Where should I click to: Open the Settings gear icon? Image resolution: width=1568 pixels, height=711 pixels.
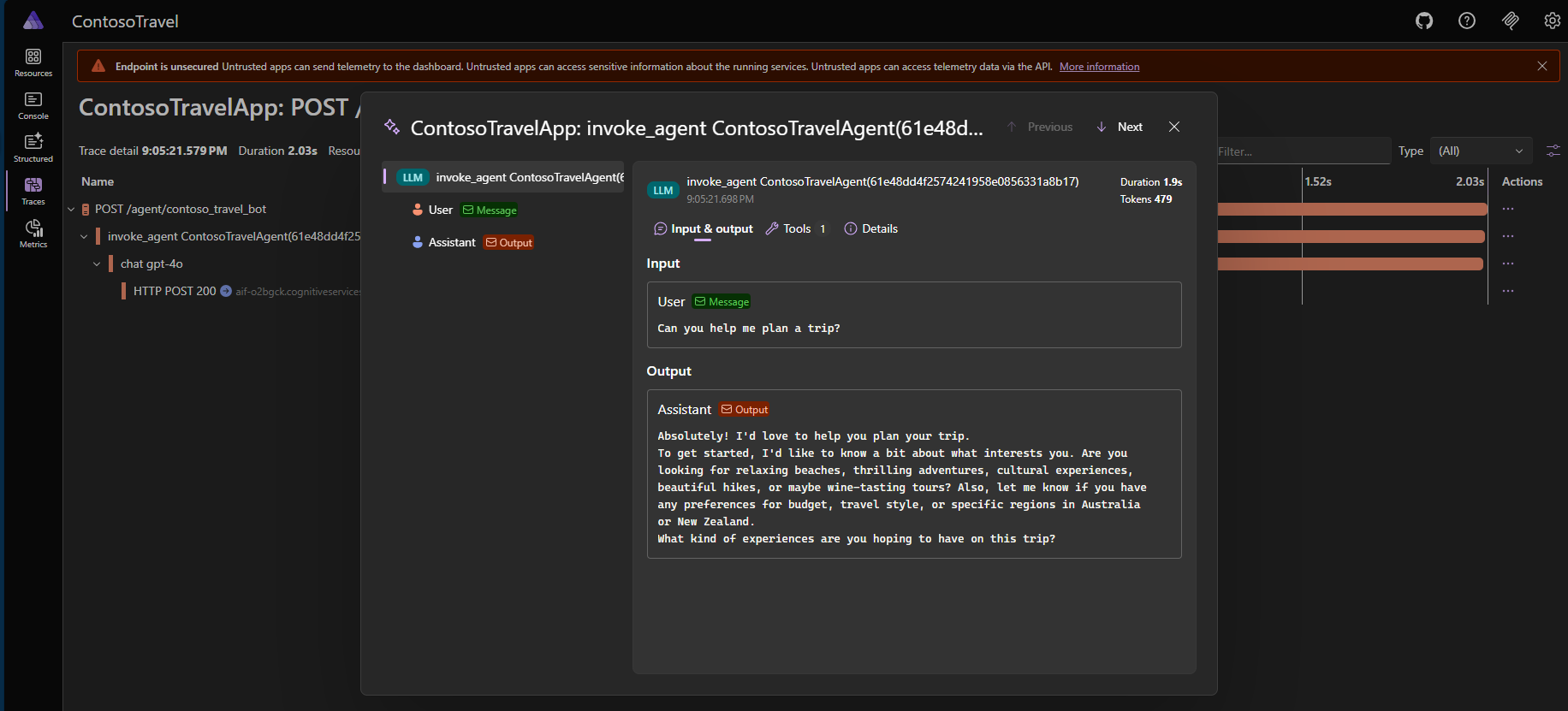(1553, 21)
